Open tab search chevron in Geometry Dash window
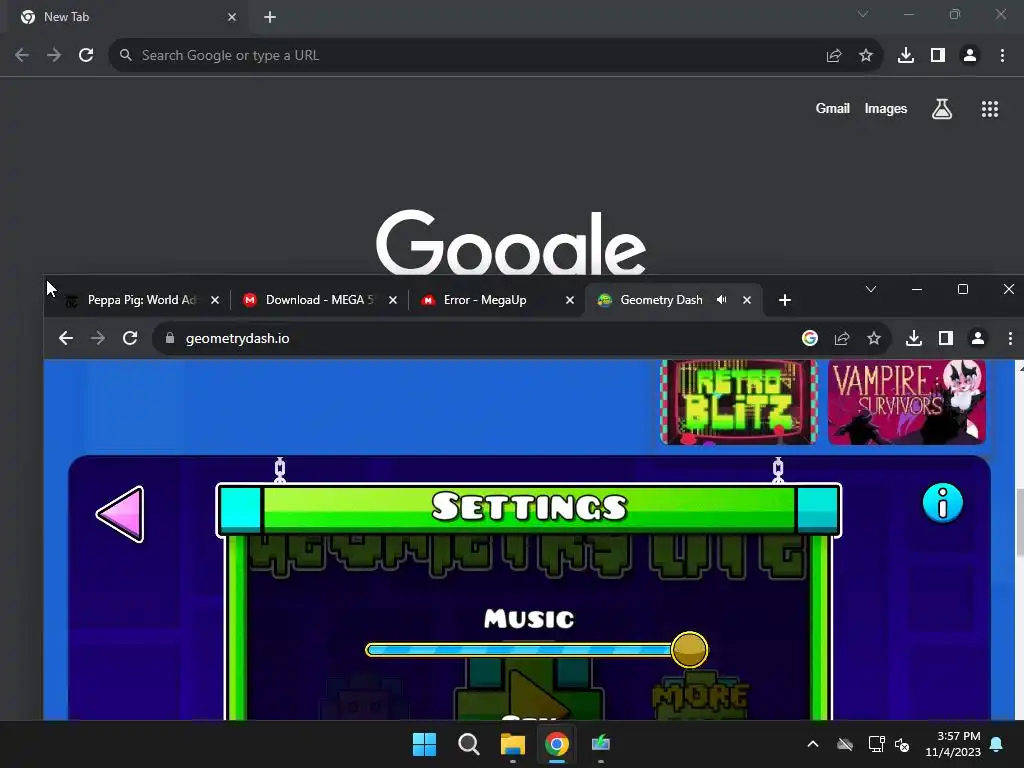The height and width of the screenshot is (768, 1024). coord(871,289)
